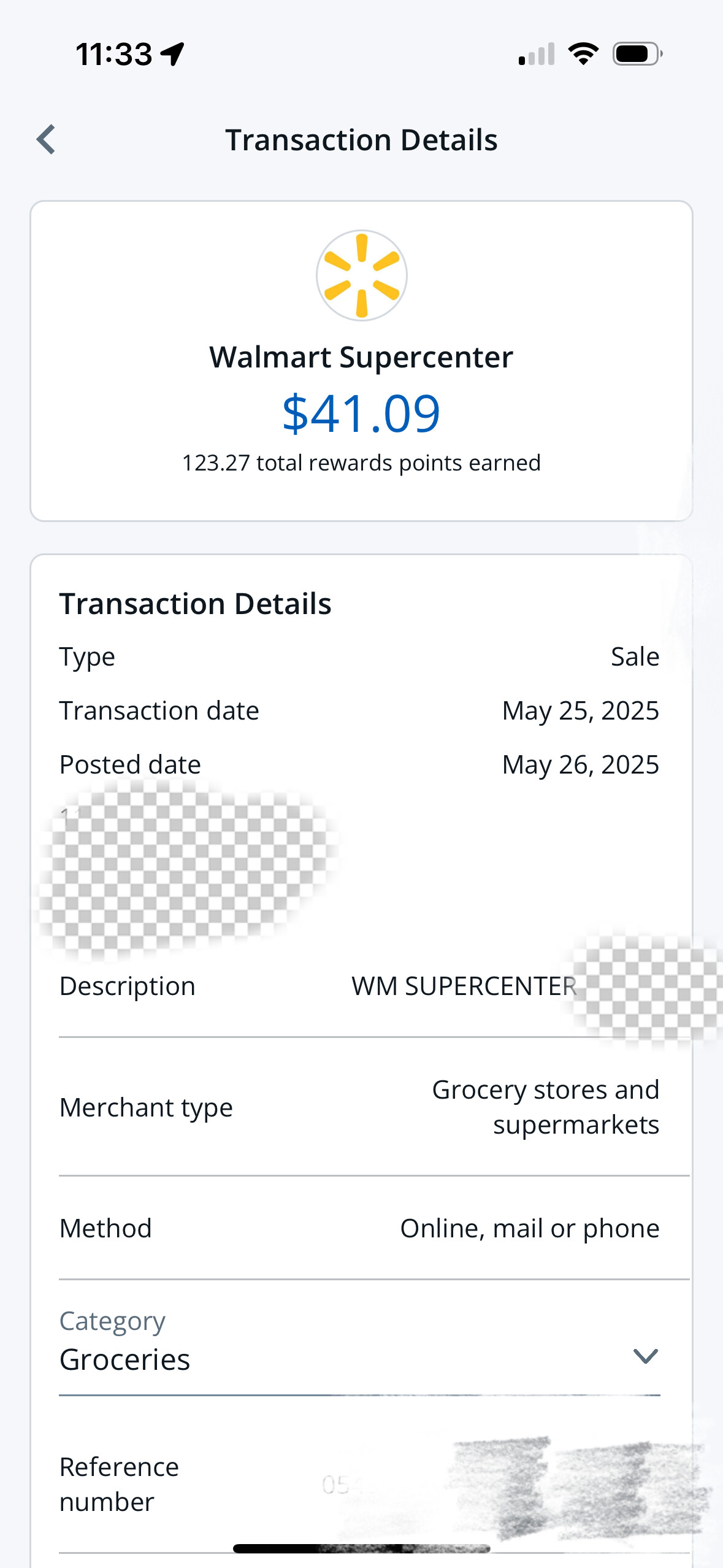
Task: Tap the Wi-Fi status icon
Action: tap(583, 54)
